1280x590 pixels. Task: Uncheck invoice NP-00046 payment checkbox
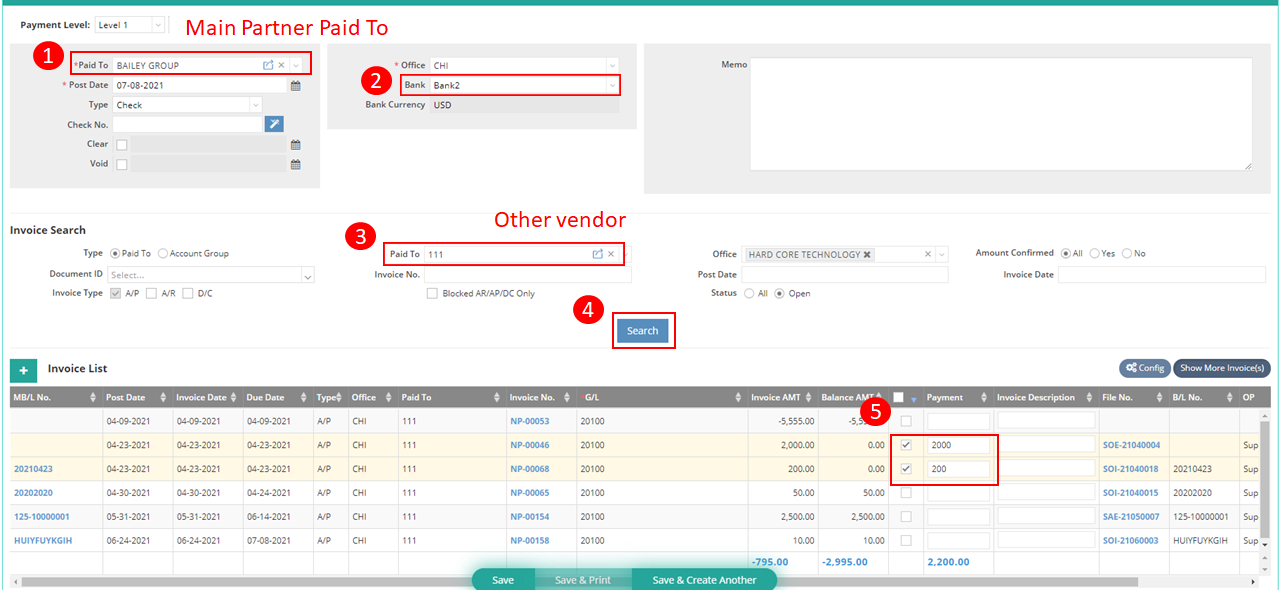[x=906, y=445]
